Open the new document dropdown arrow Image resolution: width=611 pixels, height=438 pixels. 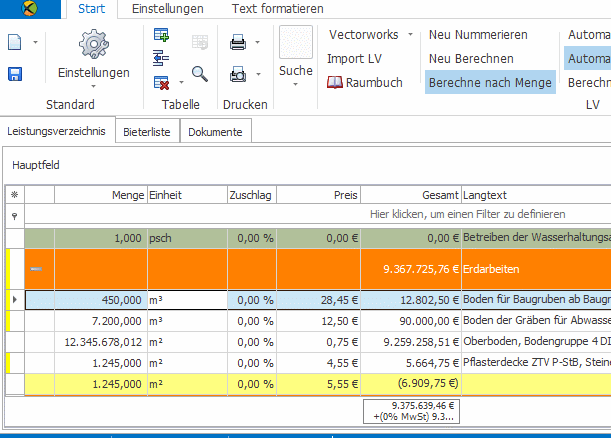[x=35, y=42]
